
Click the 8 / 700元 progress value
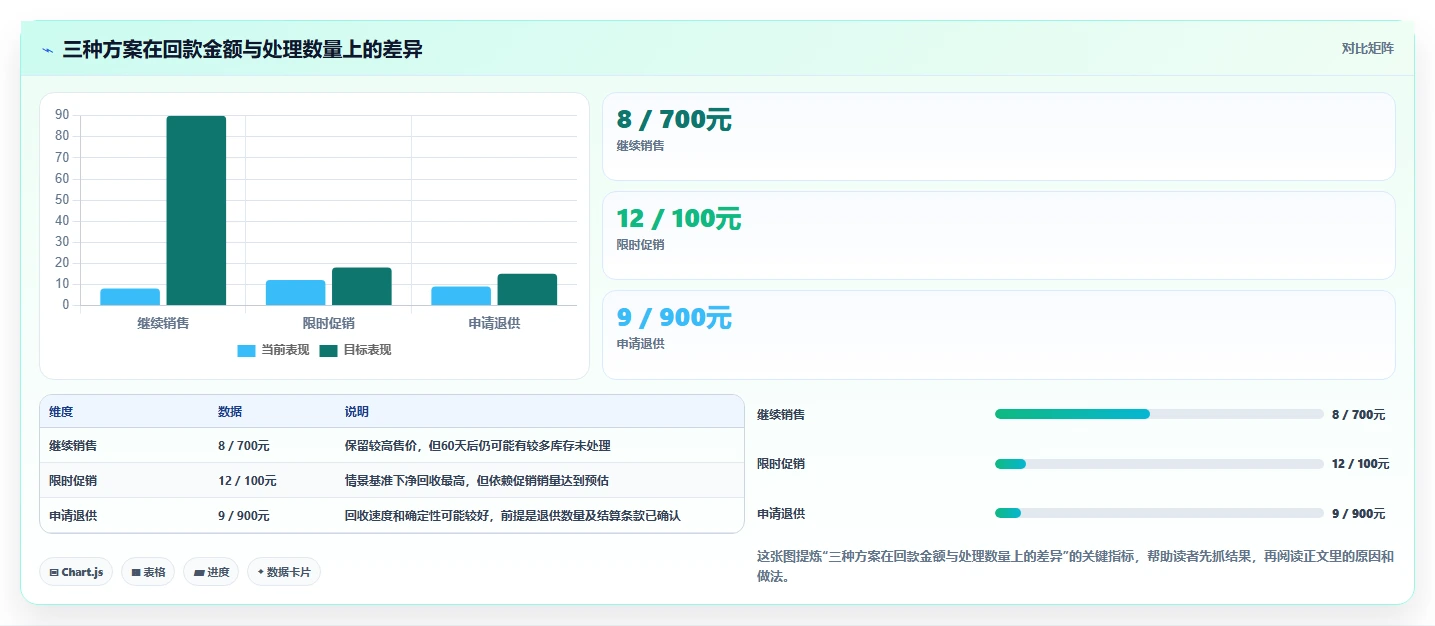pyautogui.click(x=1358, y=414)
